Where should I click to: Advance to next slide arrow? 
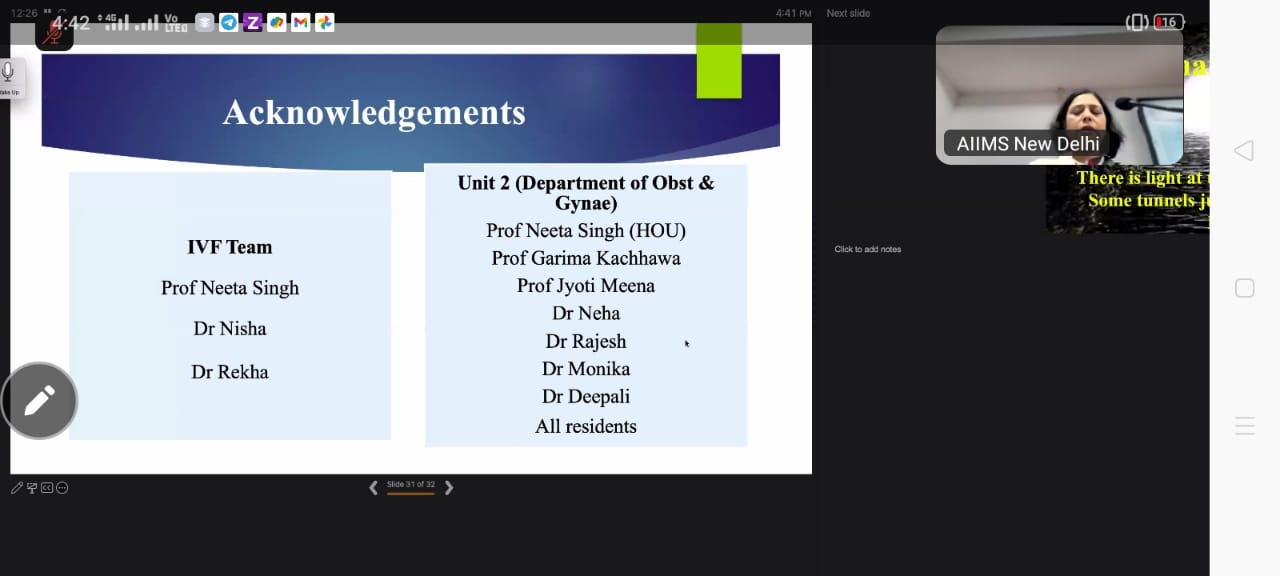pos(449,488)
